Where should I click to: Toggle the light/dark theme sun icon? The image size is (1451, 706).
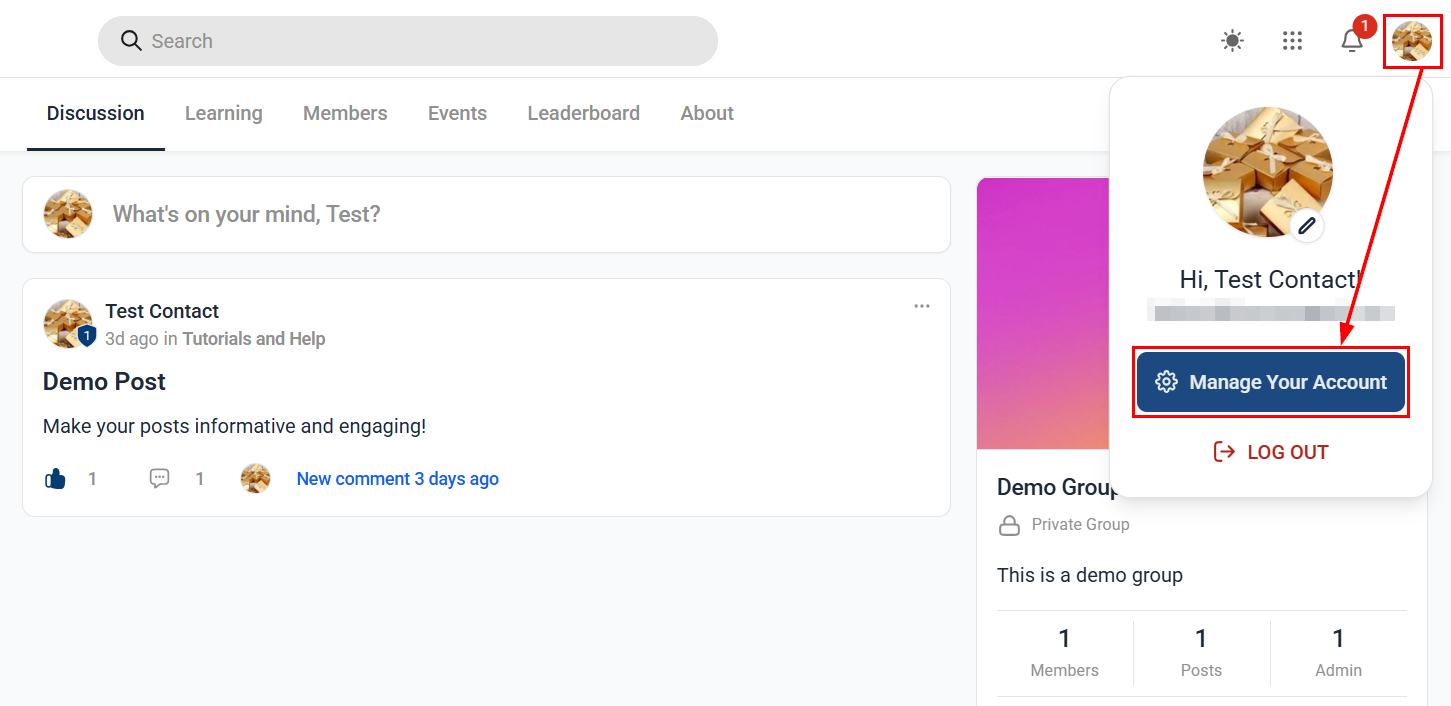point(1232,41)
